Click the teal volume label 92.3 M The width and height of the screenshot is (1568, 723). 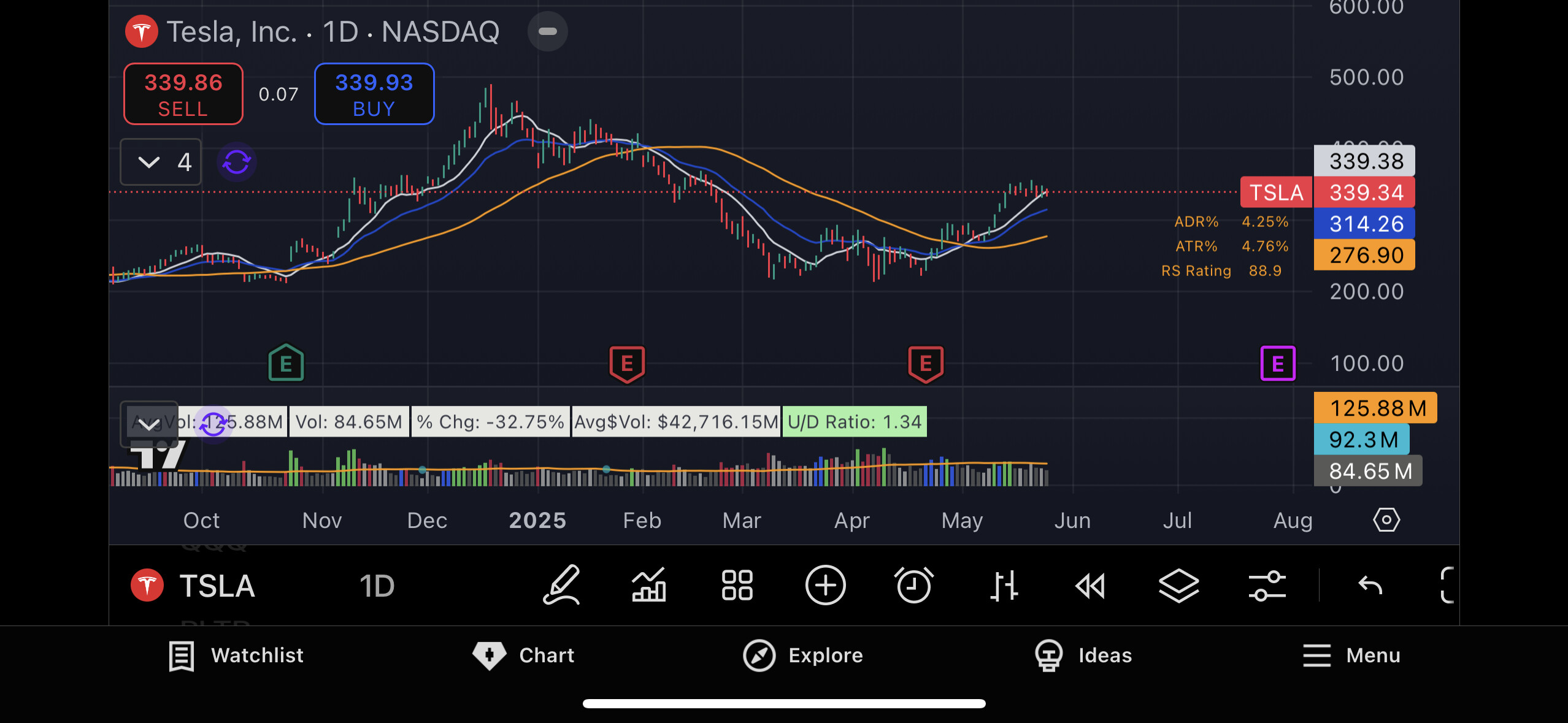click(1362, 440)
